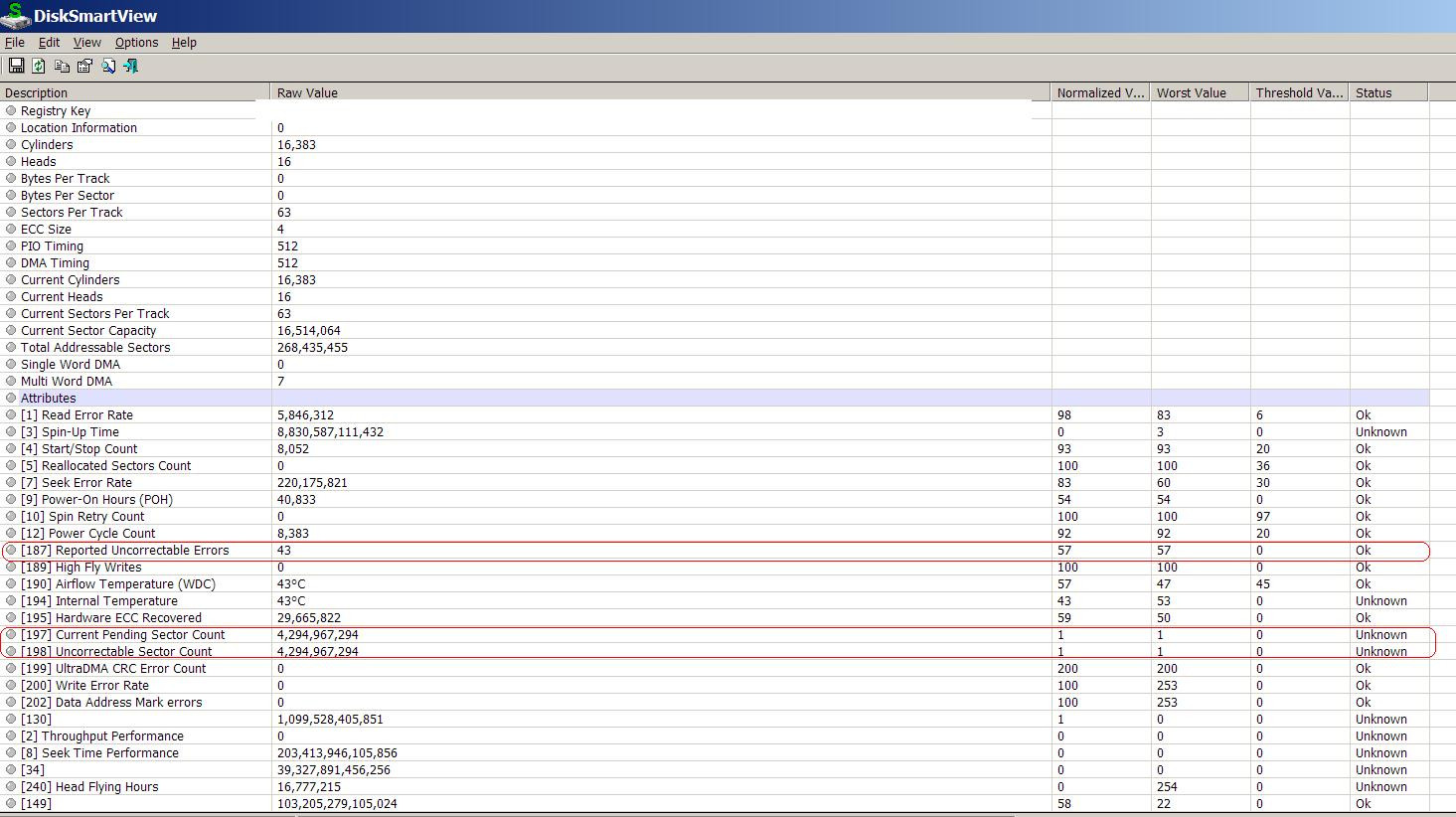Select the Multi Word DMA row
Viewport: 1456px width, 817px height.
[715, 381]
